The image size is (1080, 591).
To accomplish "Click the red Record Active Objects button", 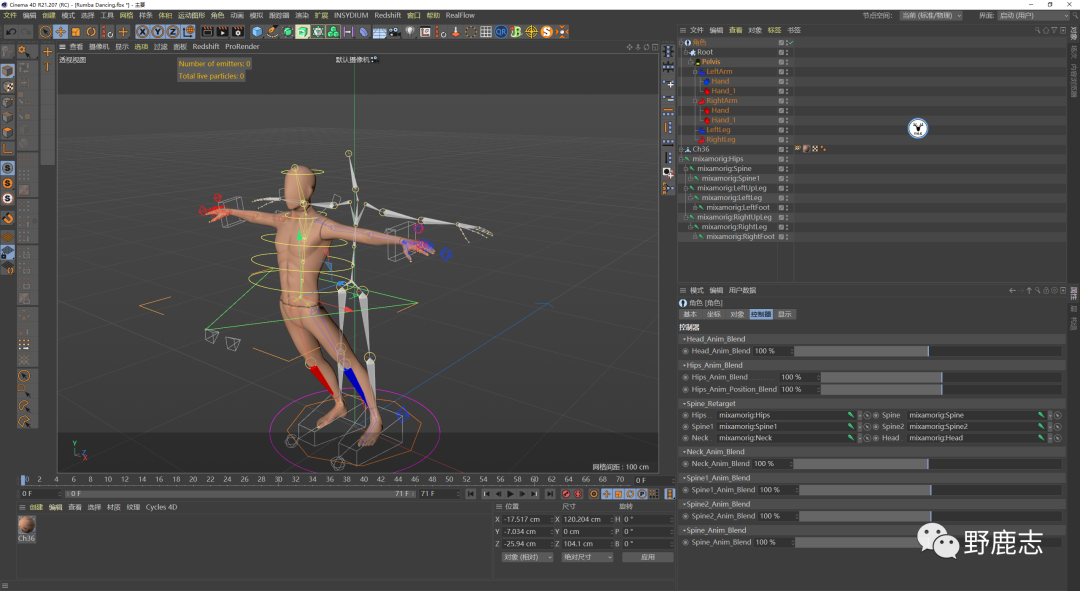I will click(566, 494).
